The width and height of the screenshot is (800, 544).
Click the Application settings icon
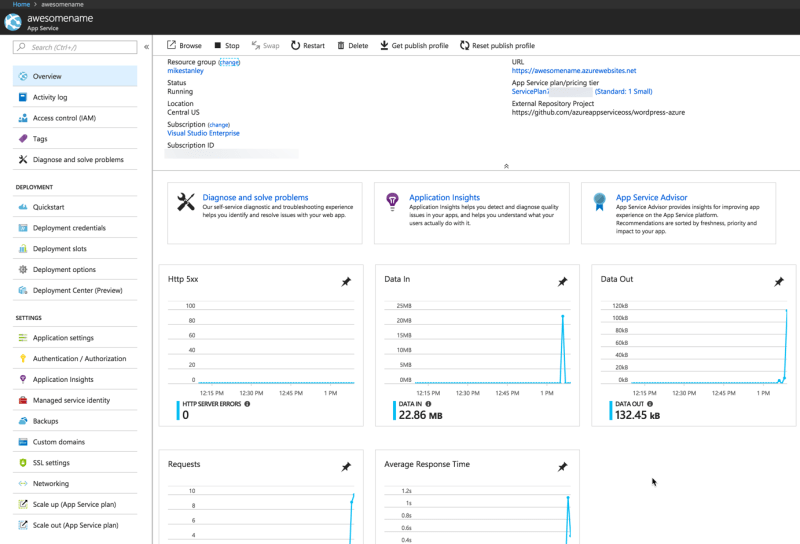(23, 338)
